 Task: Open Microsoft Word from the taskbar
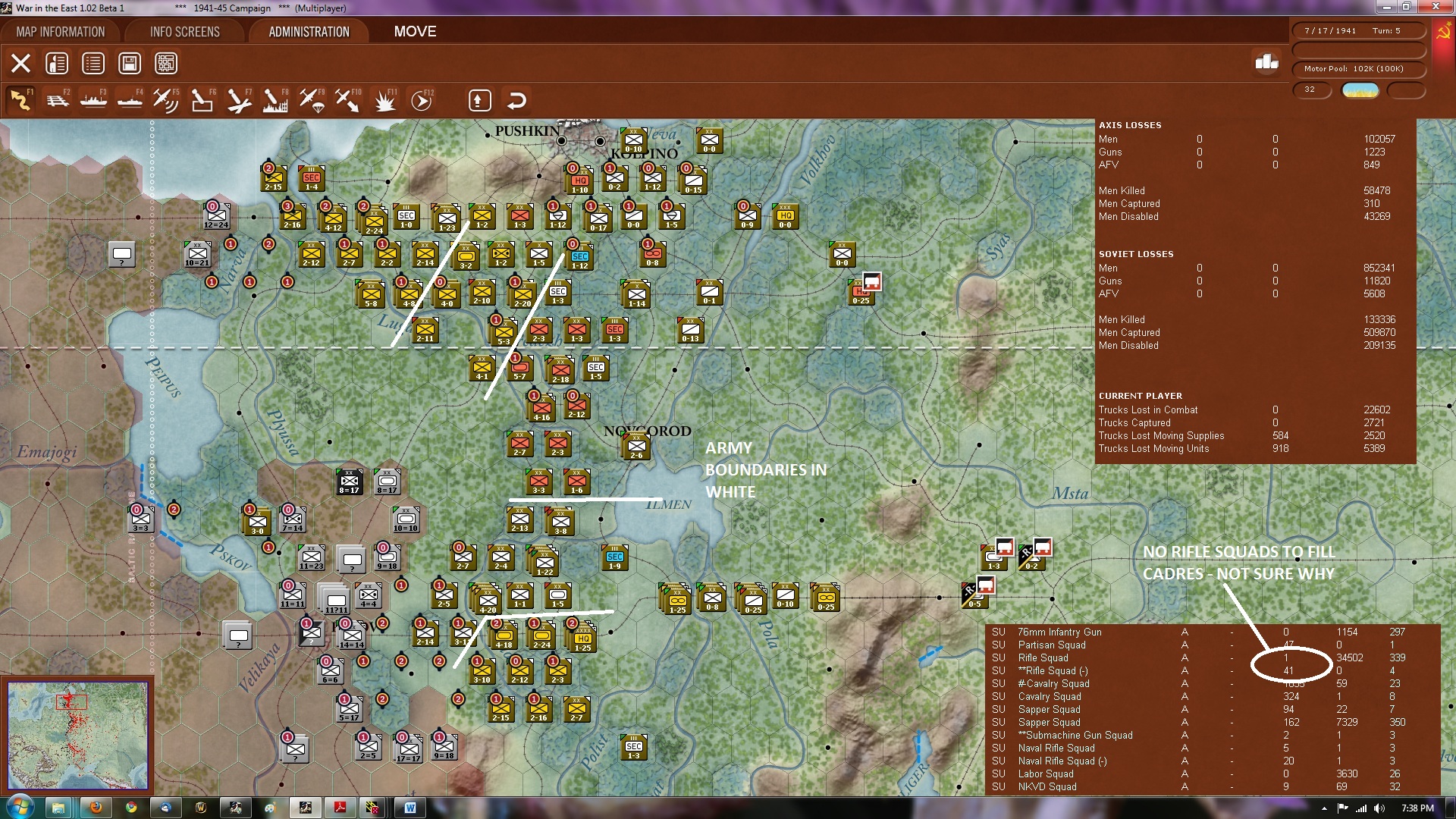click(410, 808)
